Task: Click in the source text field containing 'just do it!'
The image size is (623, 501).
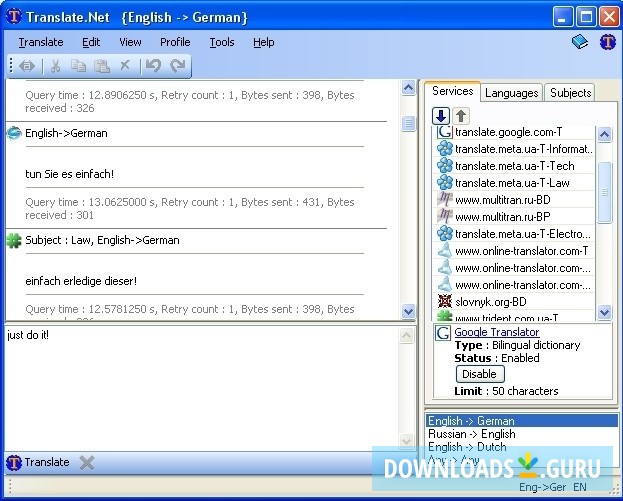Action: click(x=203, y=388)
